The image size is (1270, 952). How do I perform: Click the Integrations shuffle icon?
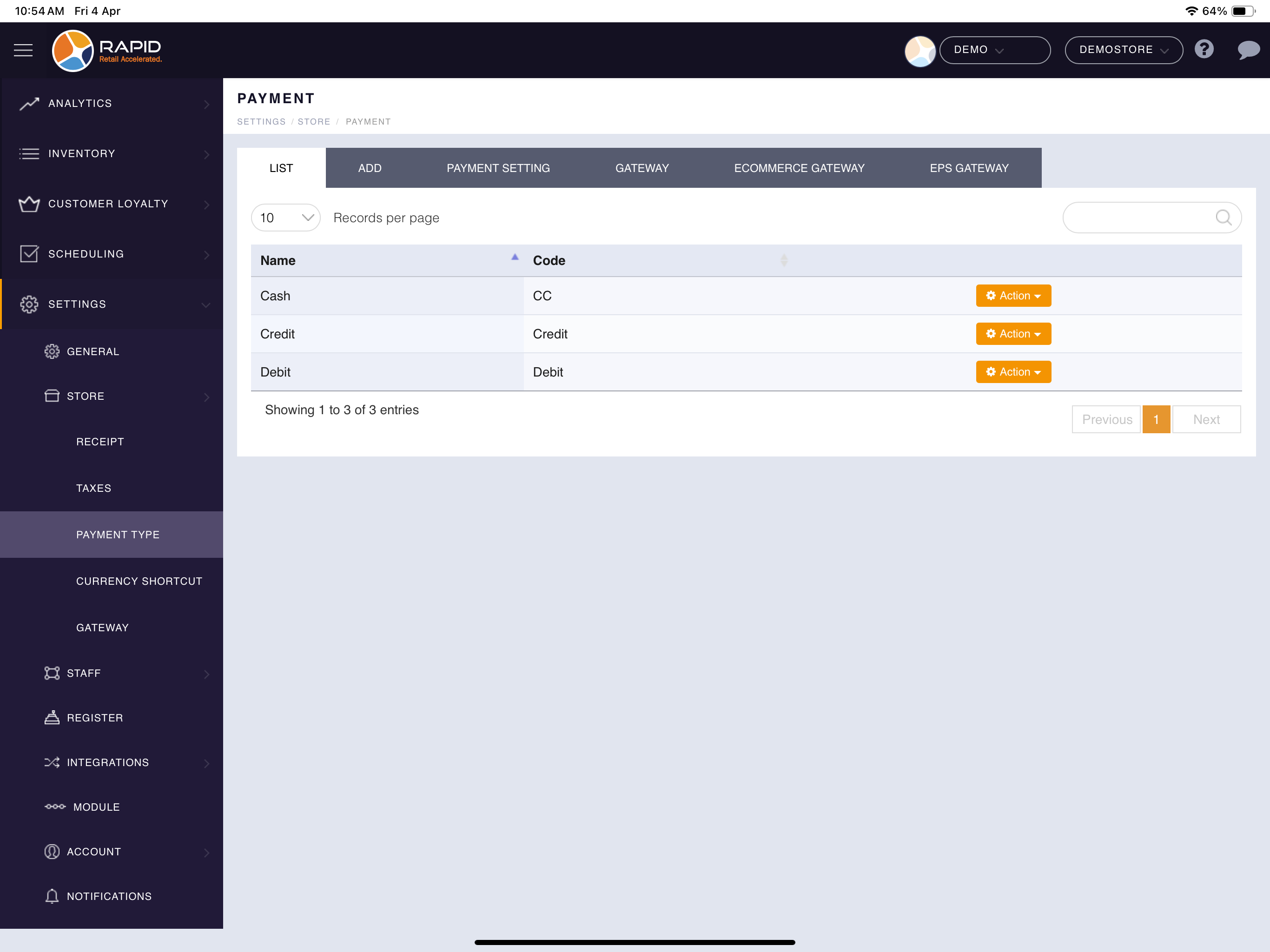(52, 762)
